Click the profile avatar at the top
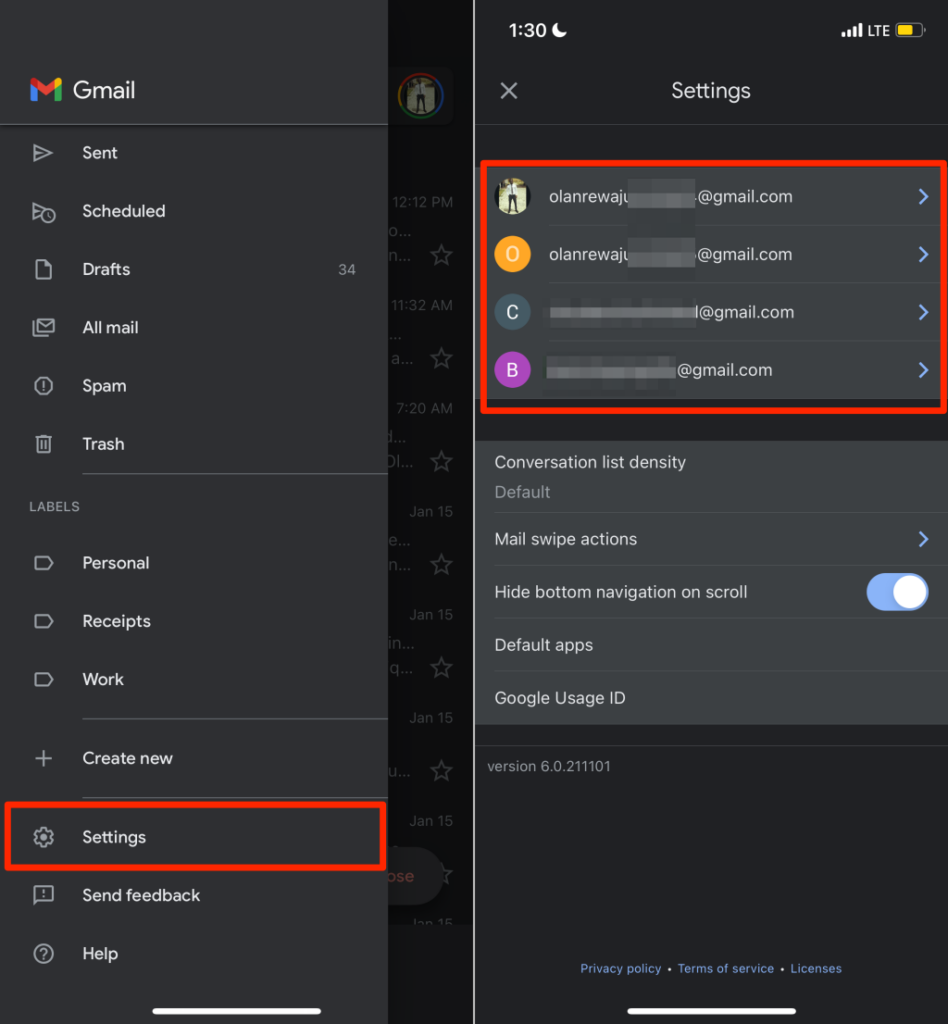948x1024 pixels. (420, 96)
